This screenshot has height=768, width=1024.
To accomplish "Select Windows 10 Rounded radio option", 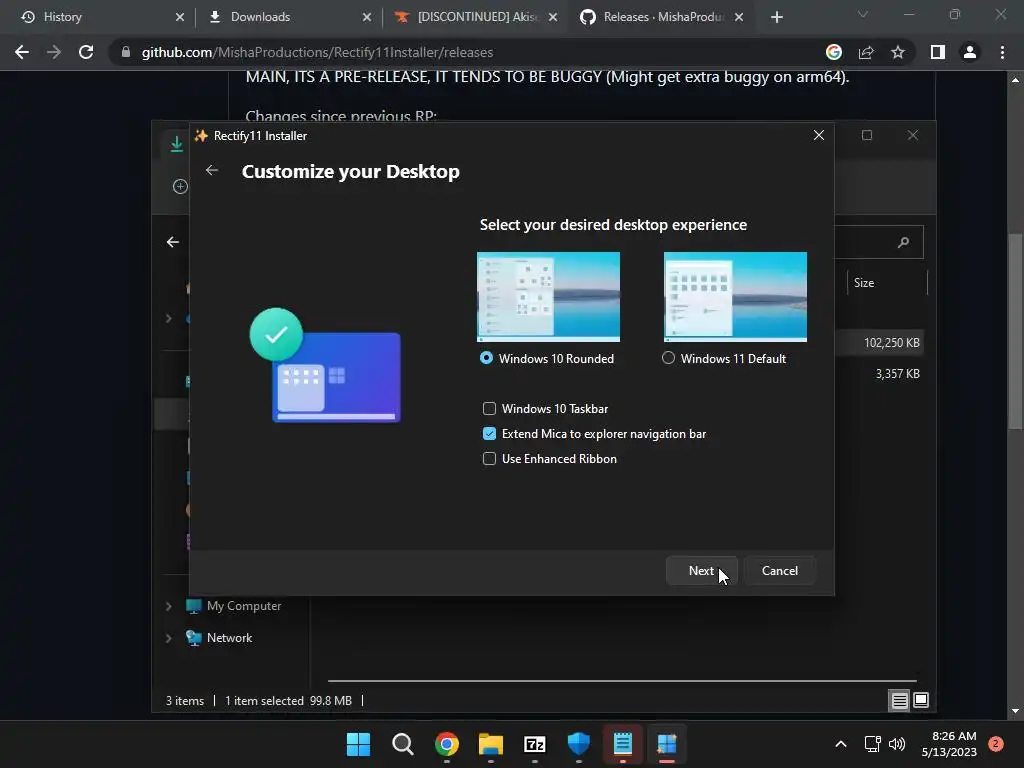I will coord(486,358).
